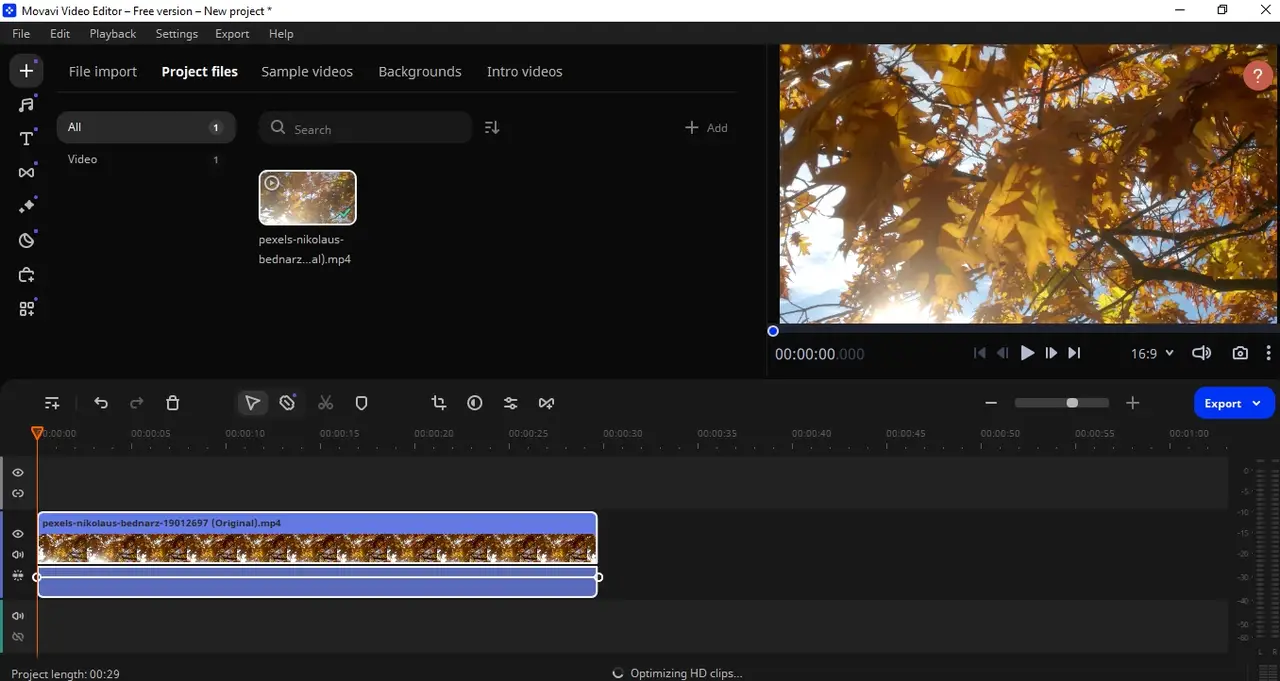
Task: Step back one frame
Action: (x=1003, y=353)
